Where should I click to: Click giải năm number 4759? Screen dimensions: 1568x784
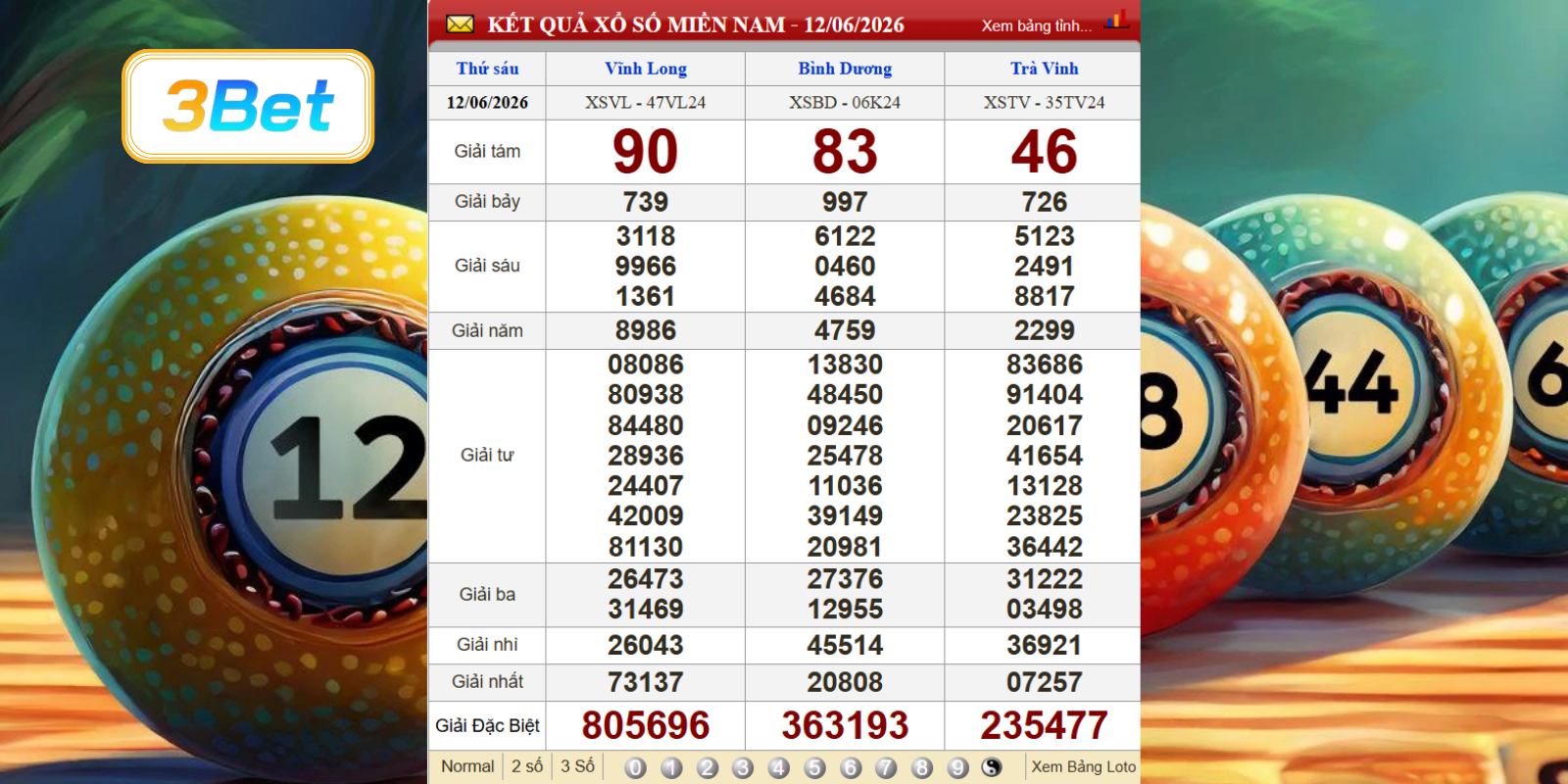845,330
